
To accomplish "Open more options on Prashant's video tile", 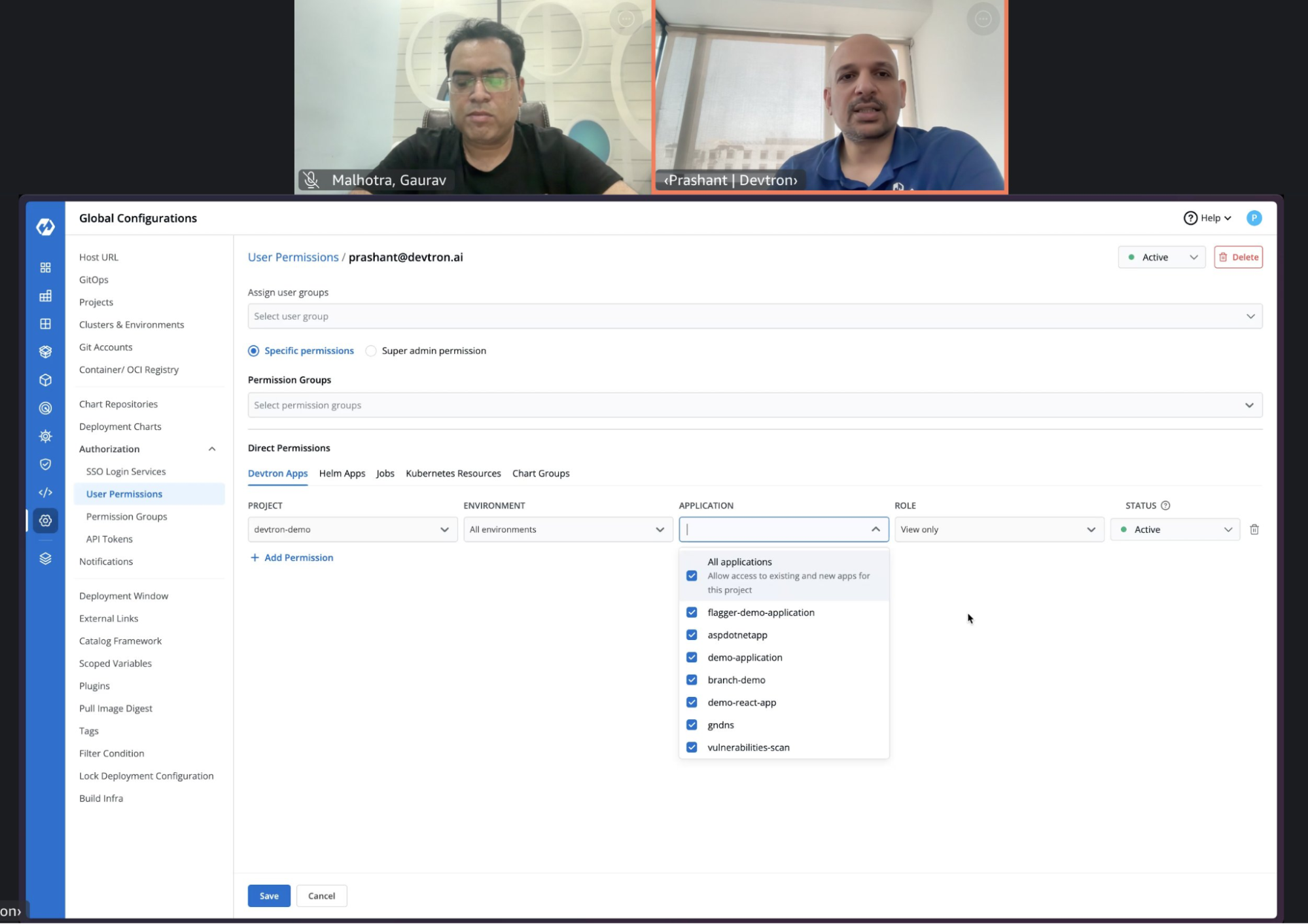I will [x=983, y=19].
